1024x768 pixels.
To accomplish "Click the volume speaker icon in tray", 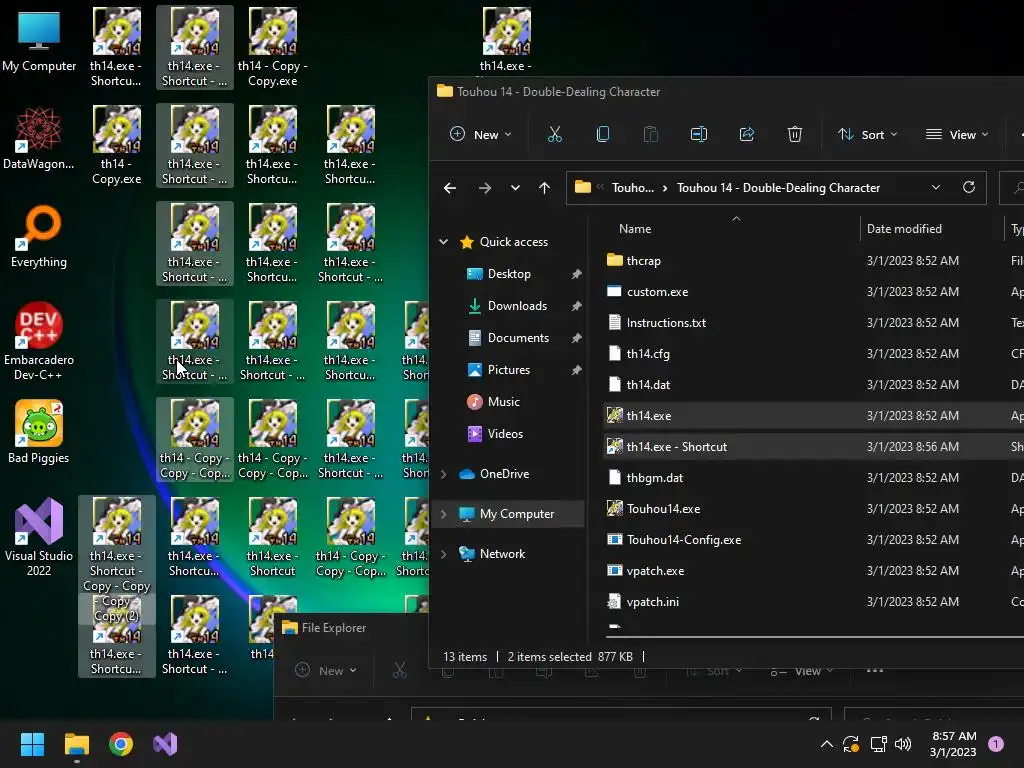I will 903,744.
